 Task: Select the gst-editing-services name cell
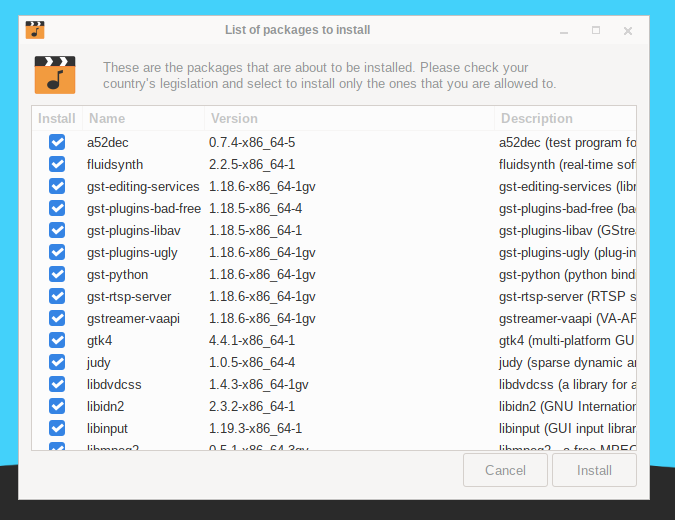tap(143, 187)
